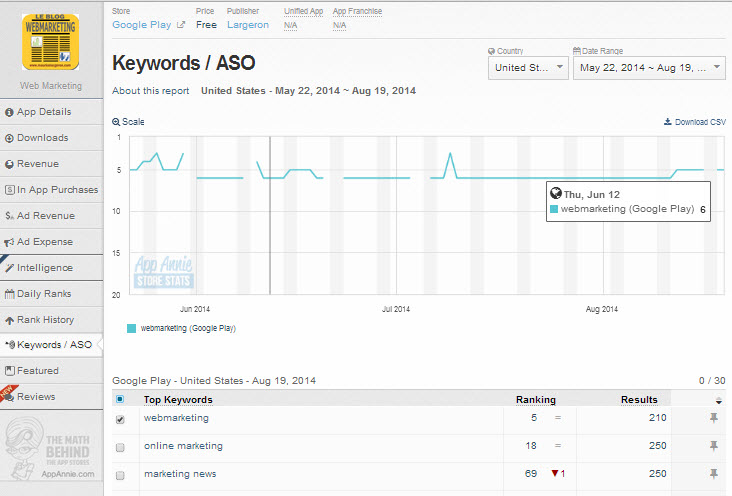Click the In App Purchases icon
The width and height of the screenshot is (732, 496).
9,190
